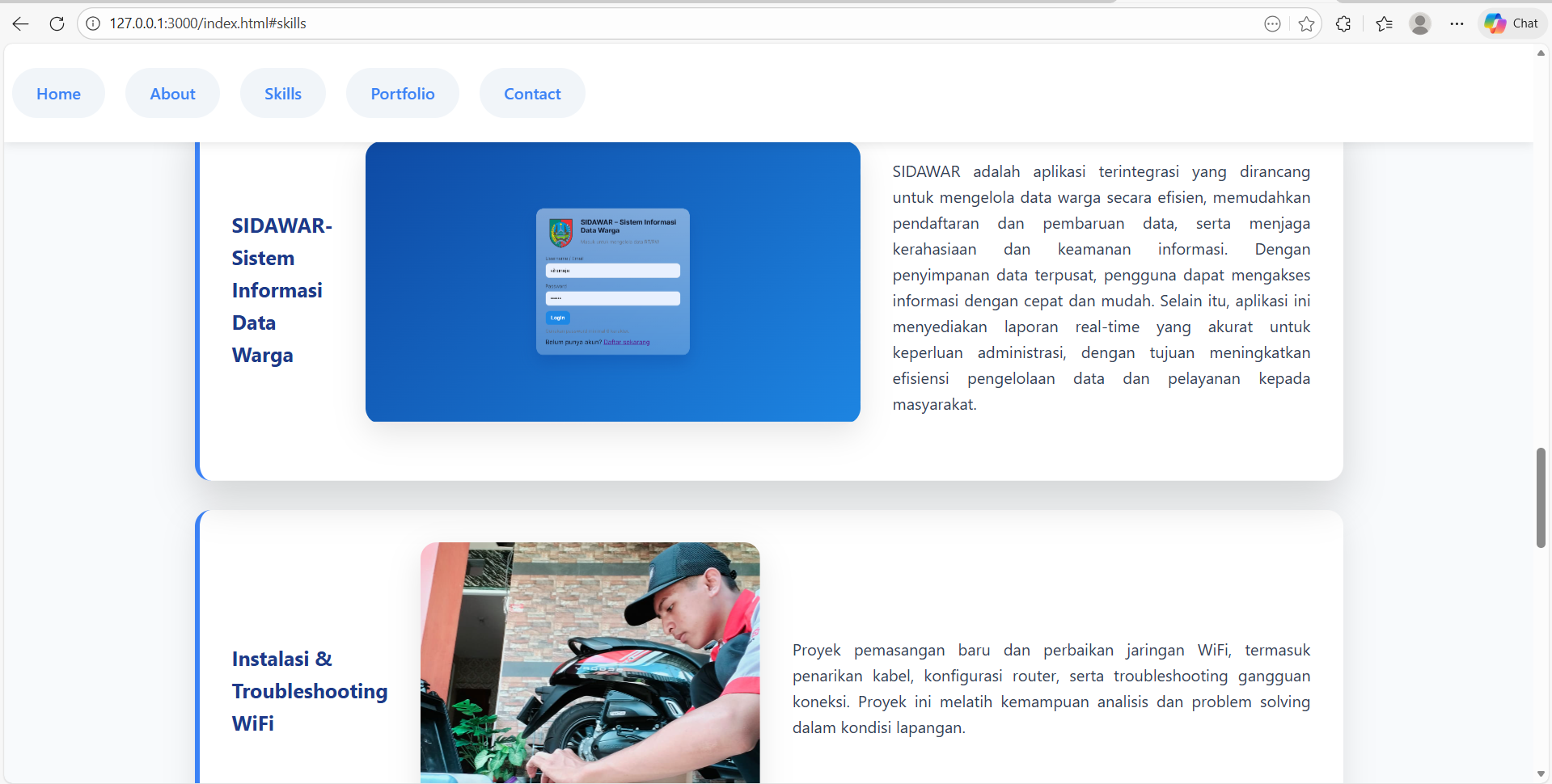Click the browser profile avatar
The image size is (1552, 784).
(x=1421, y=23)
